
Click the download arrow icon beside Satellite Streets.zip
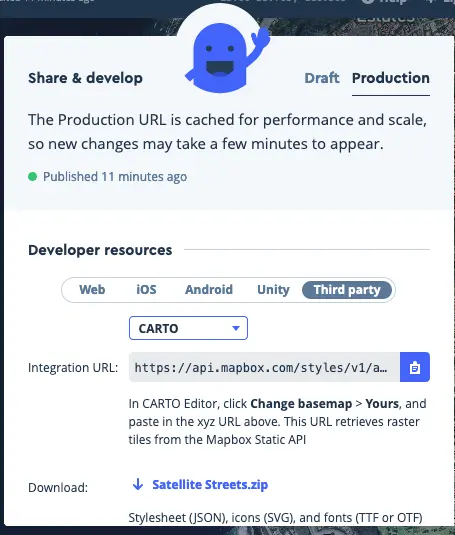[x=138, y=484]
